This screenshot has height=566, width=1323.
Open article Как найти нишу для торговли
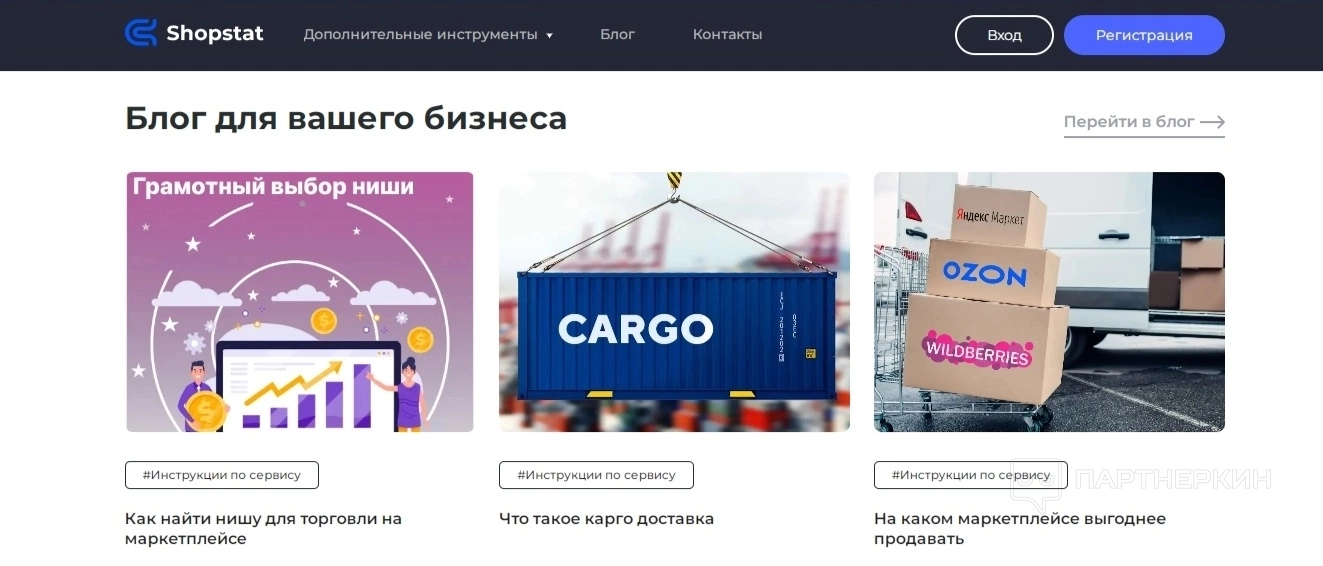(263, 529)
